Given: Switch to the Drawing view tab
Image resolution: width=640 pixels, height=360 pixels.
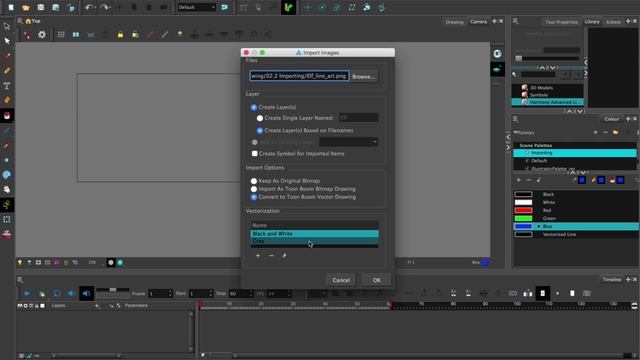Looking at the screenshot, I should (x=454, y=22).
